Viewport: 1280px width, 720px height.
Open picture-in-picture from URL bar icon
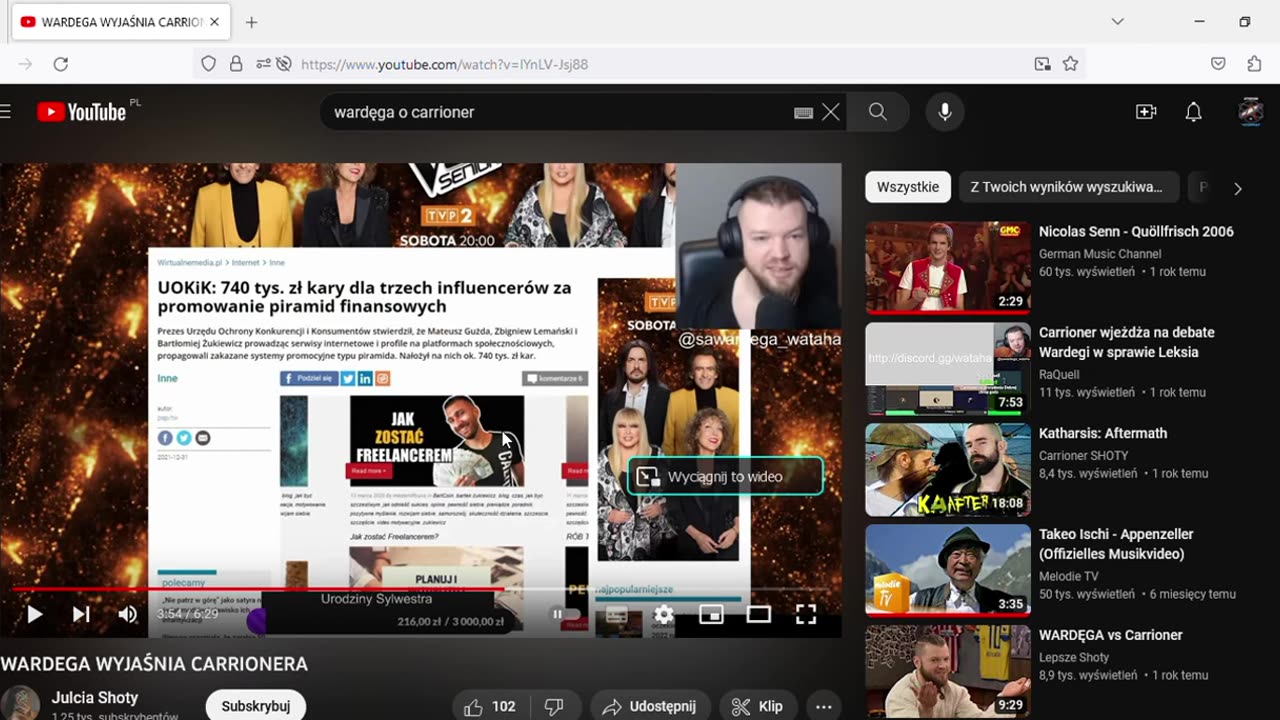[1042, 64]
